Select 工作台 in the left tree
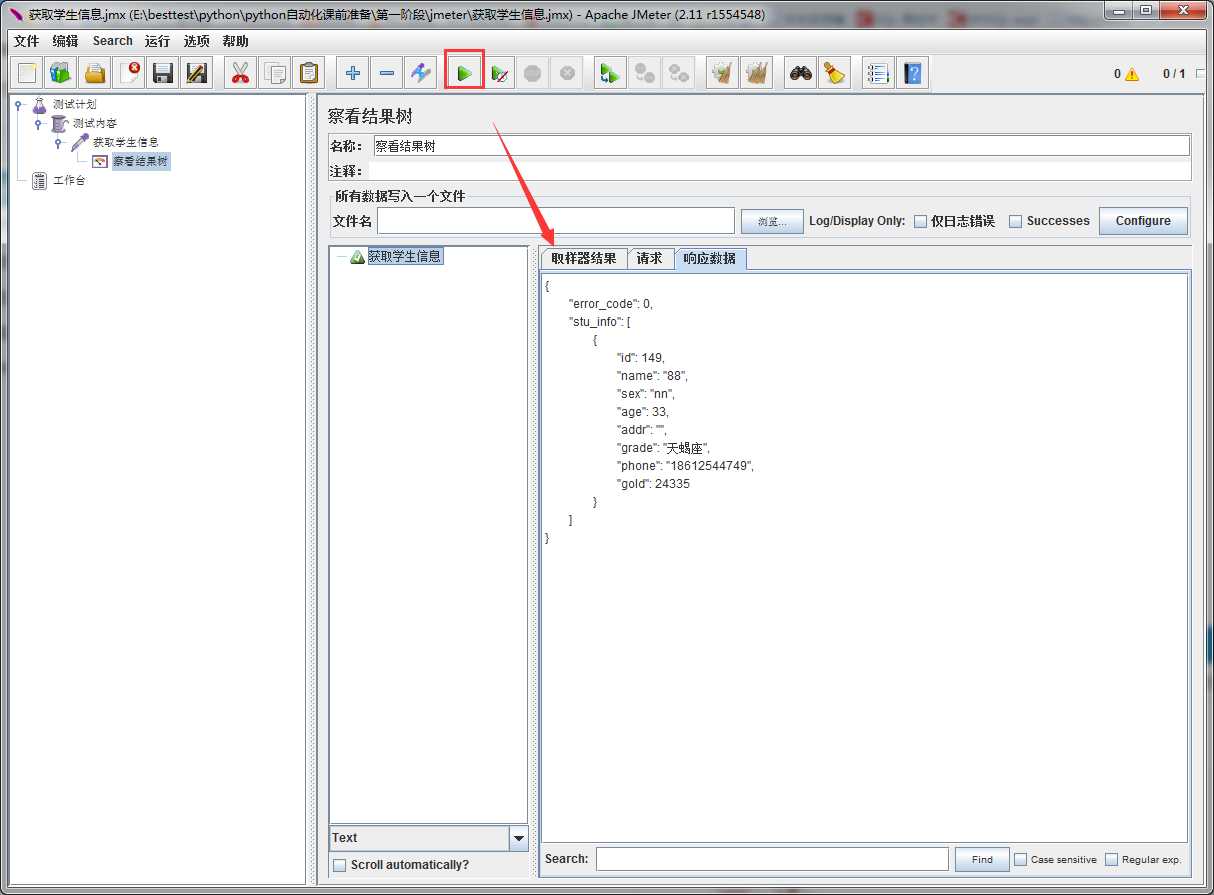1214x895 pixels. point(69,181)
